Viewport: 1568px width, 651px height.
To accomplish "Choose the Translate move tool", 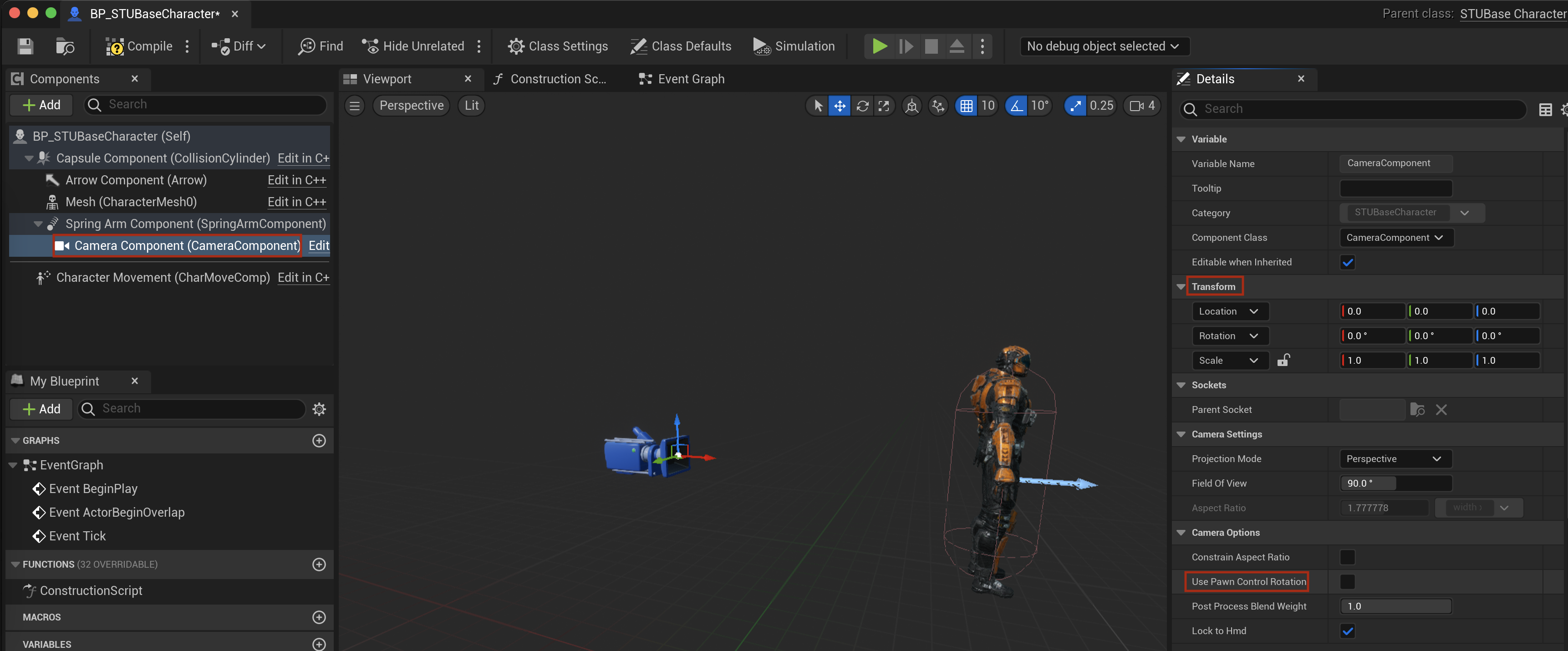I will point(840,106).
